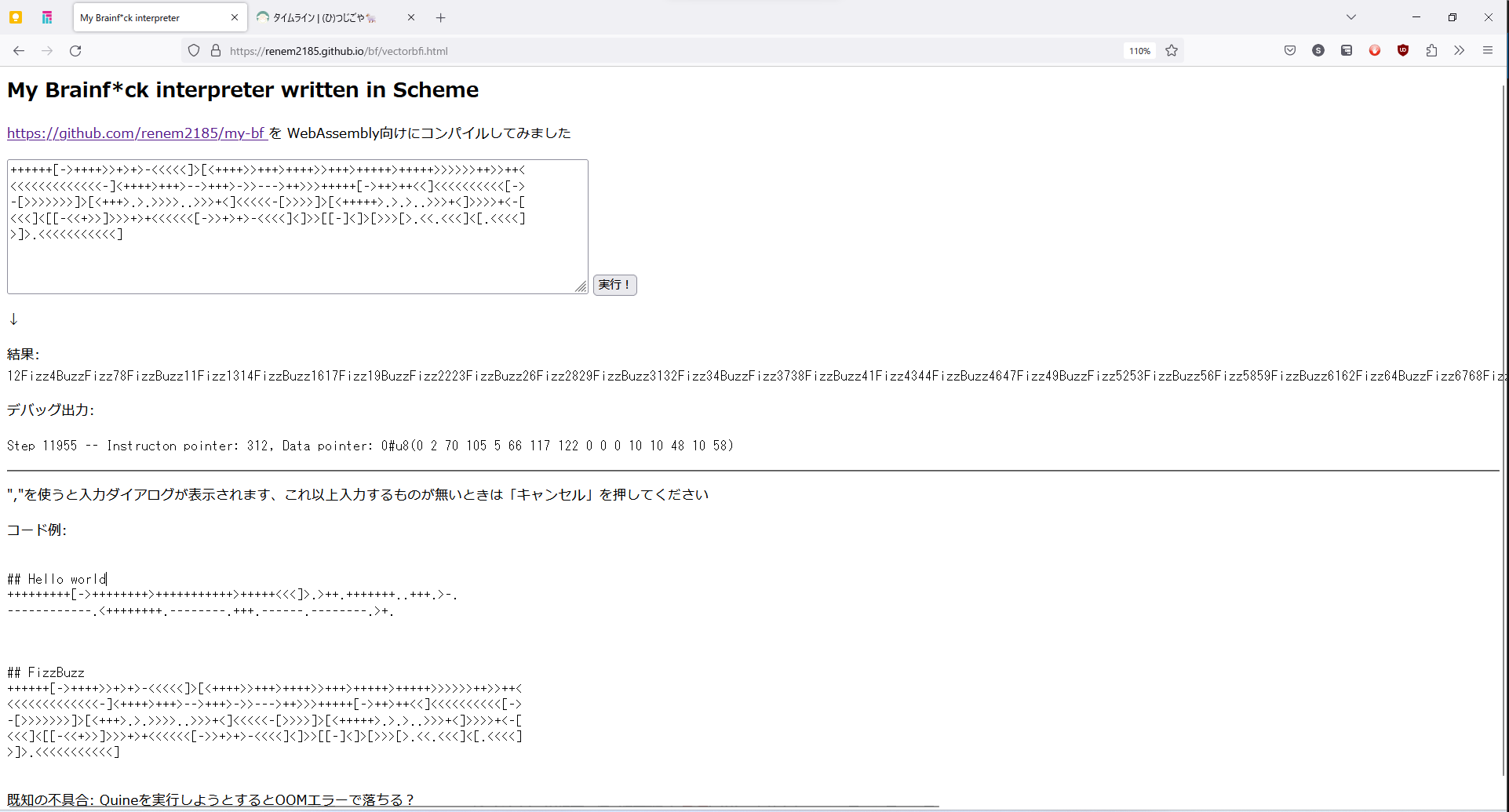1509x812 pixels.
Task: Open the uBlock Origin shield icon
Action: pyautogui.click(x=1403, y=51)
